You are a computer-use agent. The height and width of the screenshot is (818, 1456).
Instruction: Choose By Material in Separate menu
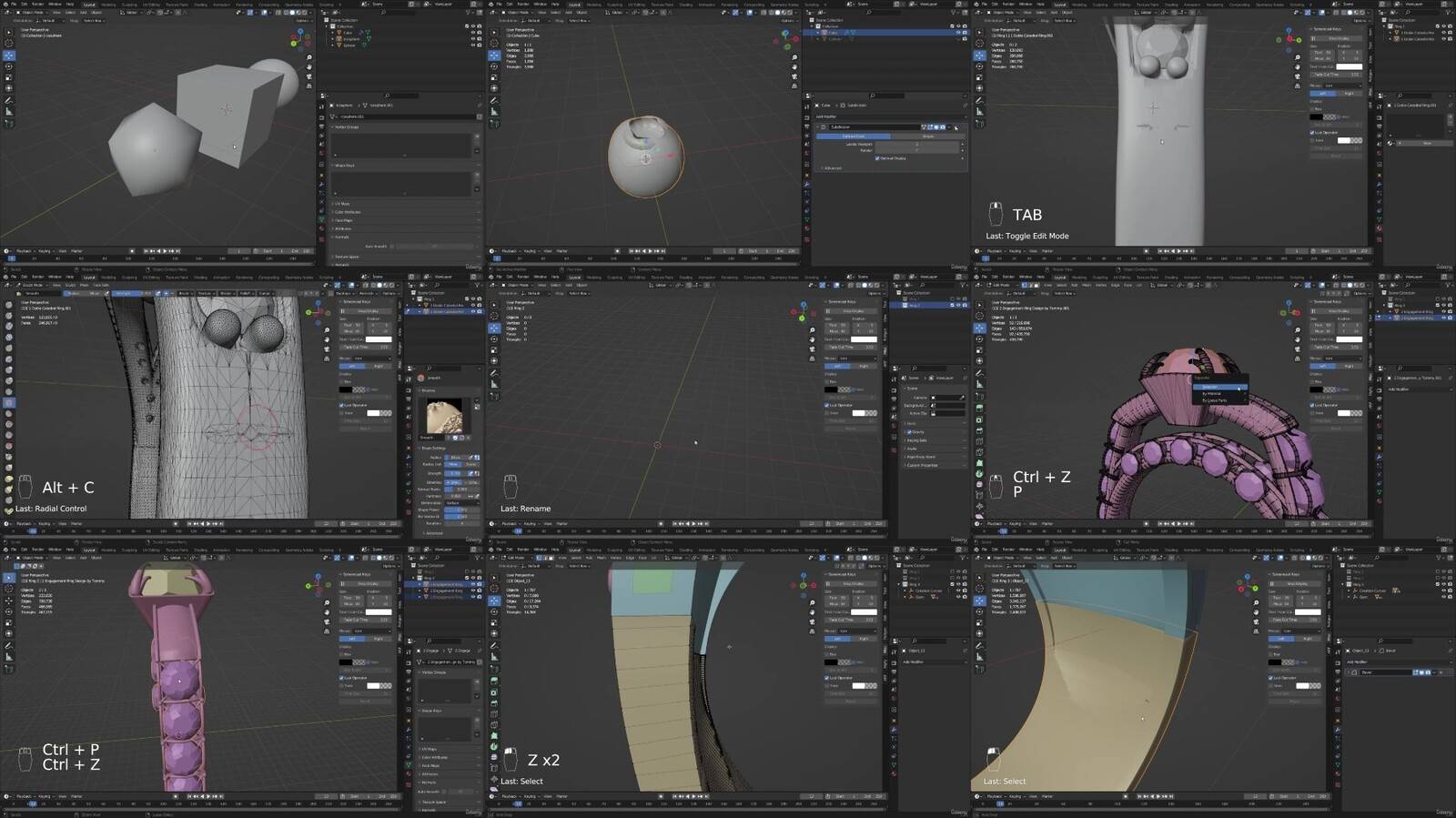pyautogui.click(x=1220, y=394)
